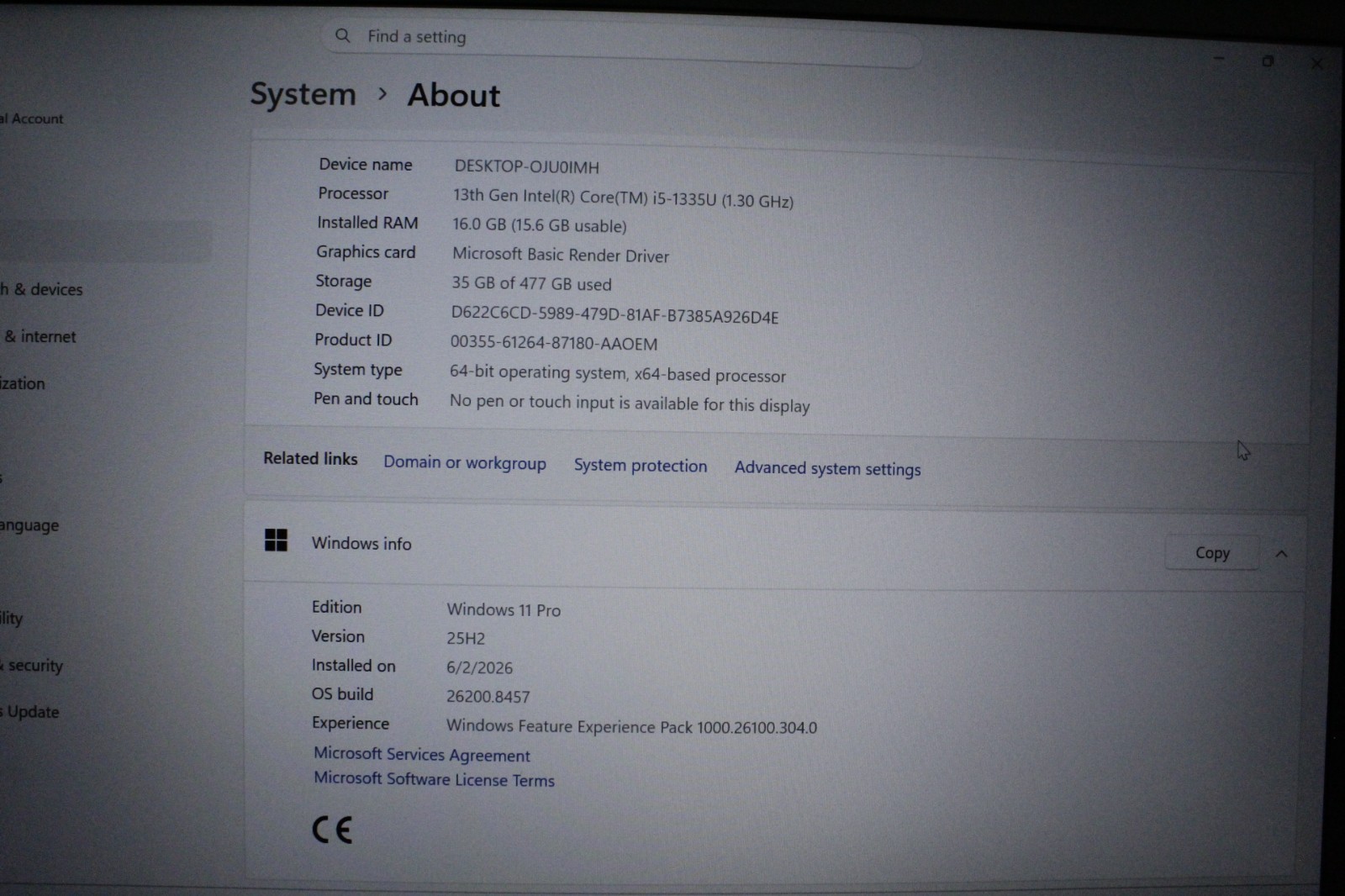Select installed on date 6/2/2026
The image size is (1345, 896).
tap(479, 667)
